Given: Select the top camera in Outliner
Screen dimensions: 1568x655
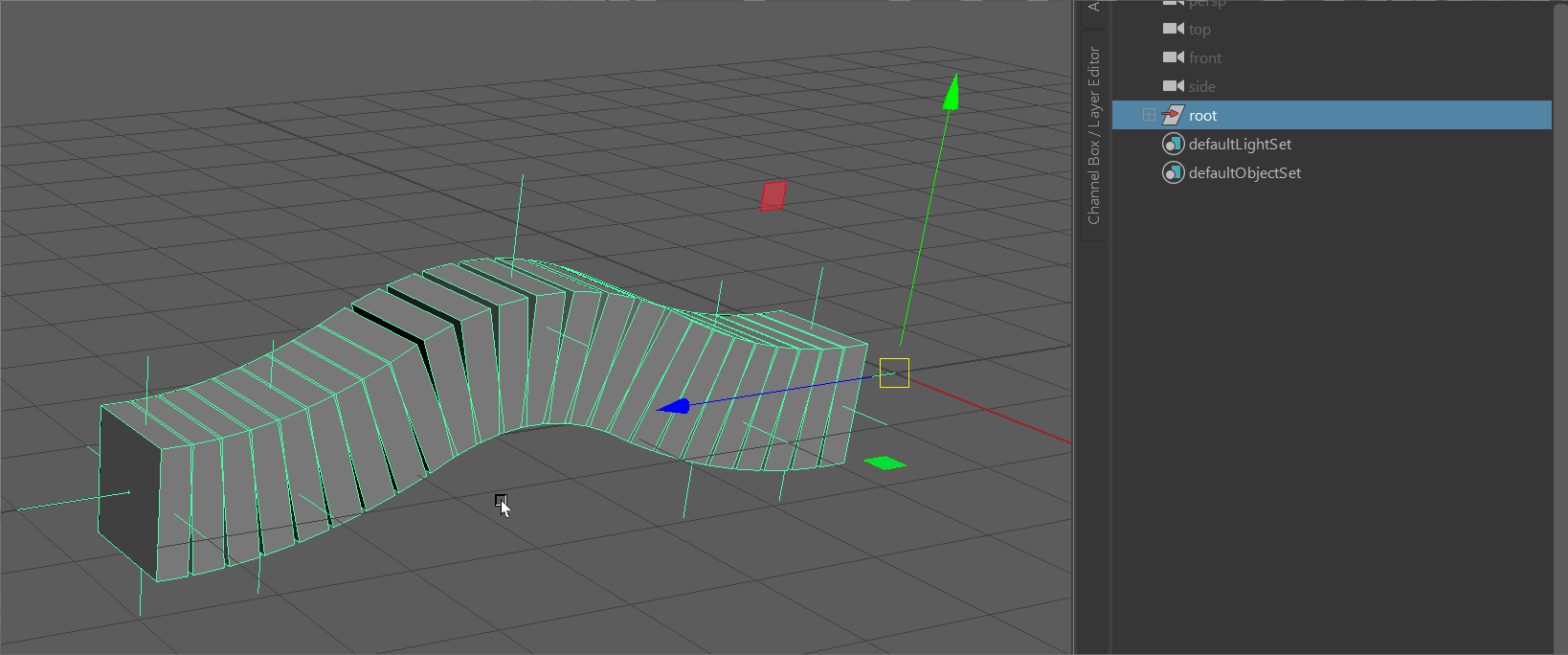Looking at the screenshot, I should (1199, 30).
